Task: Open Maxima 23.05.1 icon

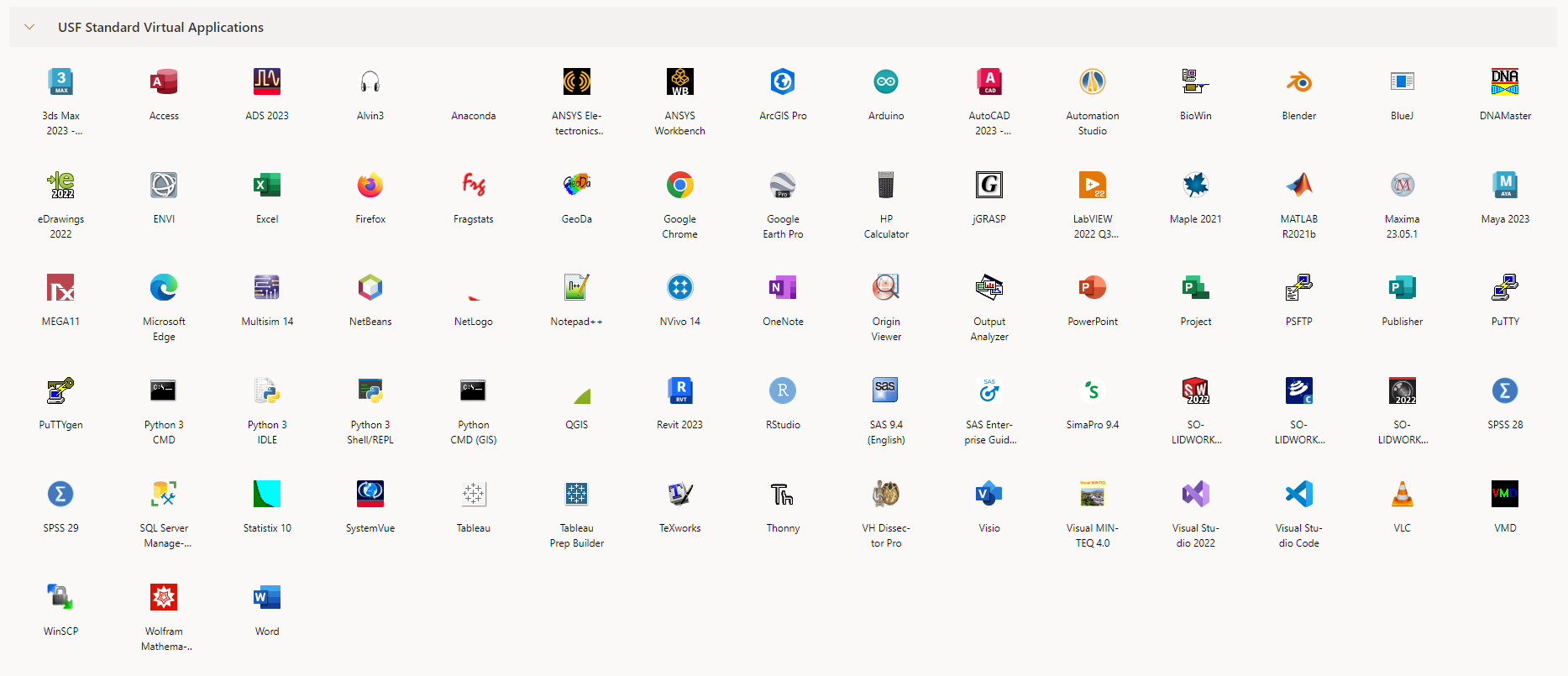Action: point(1403,185)
